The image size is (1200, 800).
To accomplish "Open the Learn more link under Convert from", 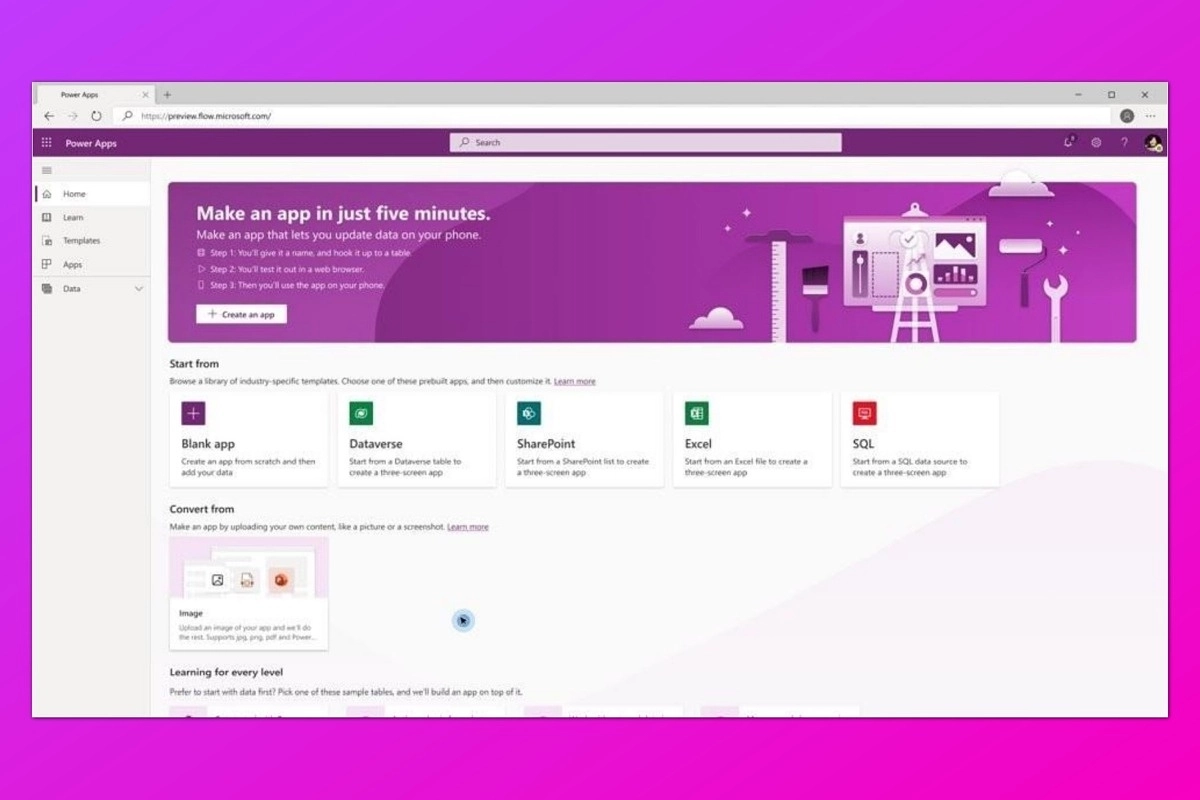I will click(x=467, y=526).
